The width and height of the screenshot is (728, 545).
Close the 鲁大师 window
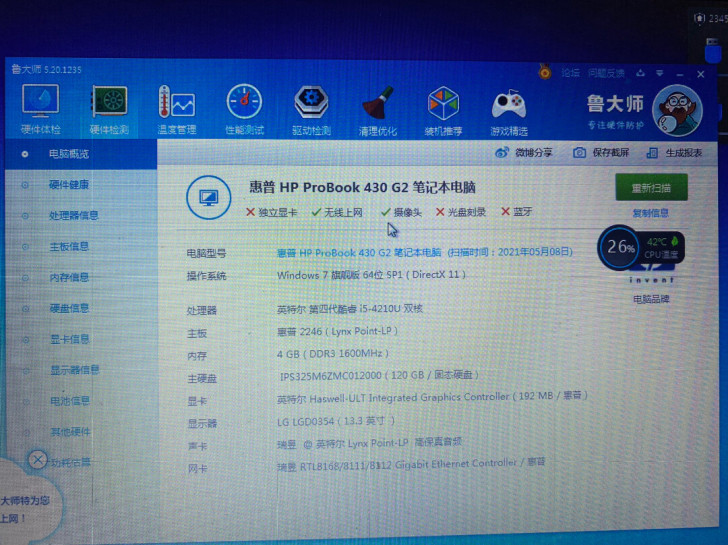pos(701,74)
